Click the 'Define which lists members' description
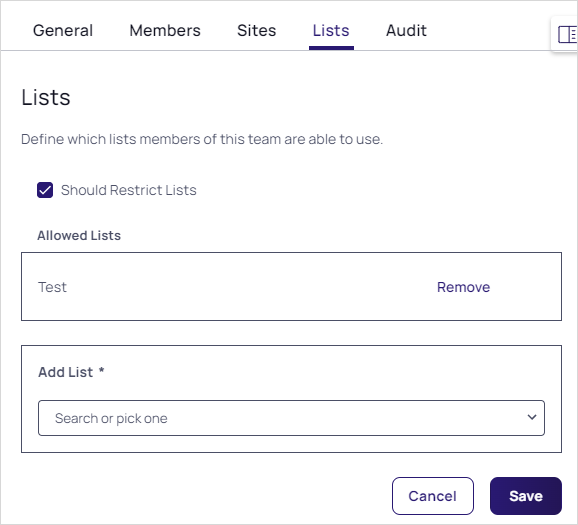578x525 pixels. click(202, 139)
